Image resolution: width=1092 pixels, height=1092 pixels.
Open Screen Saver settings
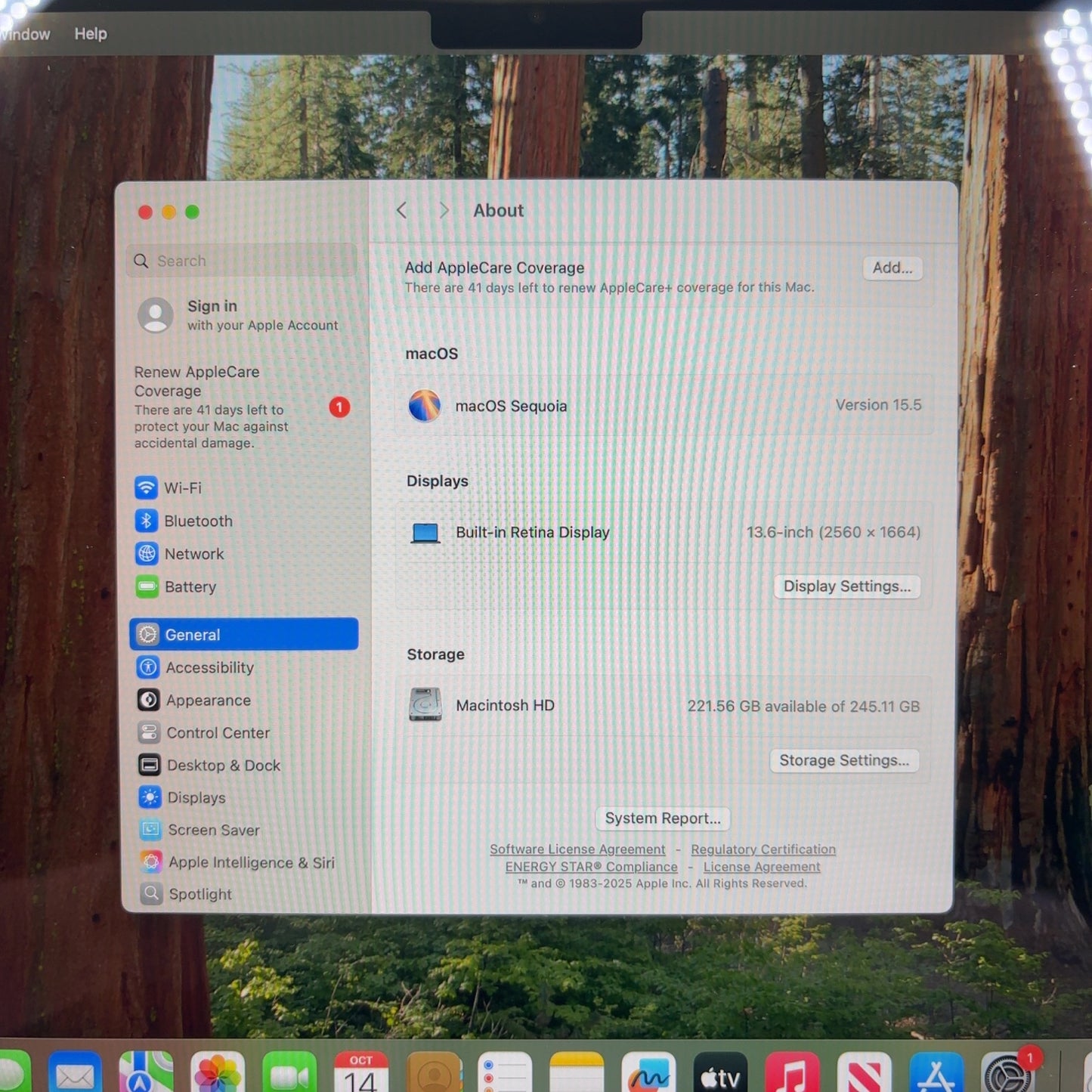coord(213,830)
